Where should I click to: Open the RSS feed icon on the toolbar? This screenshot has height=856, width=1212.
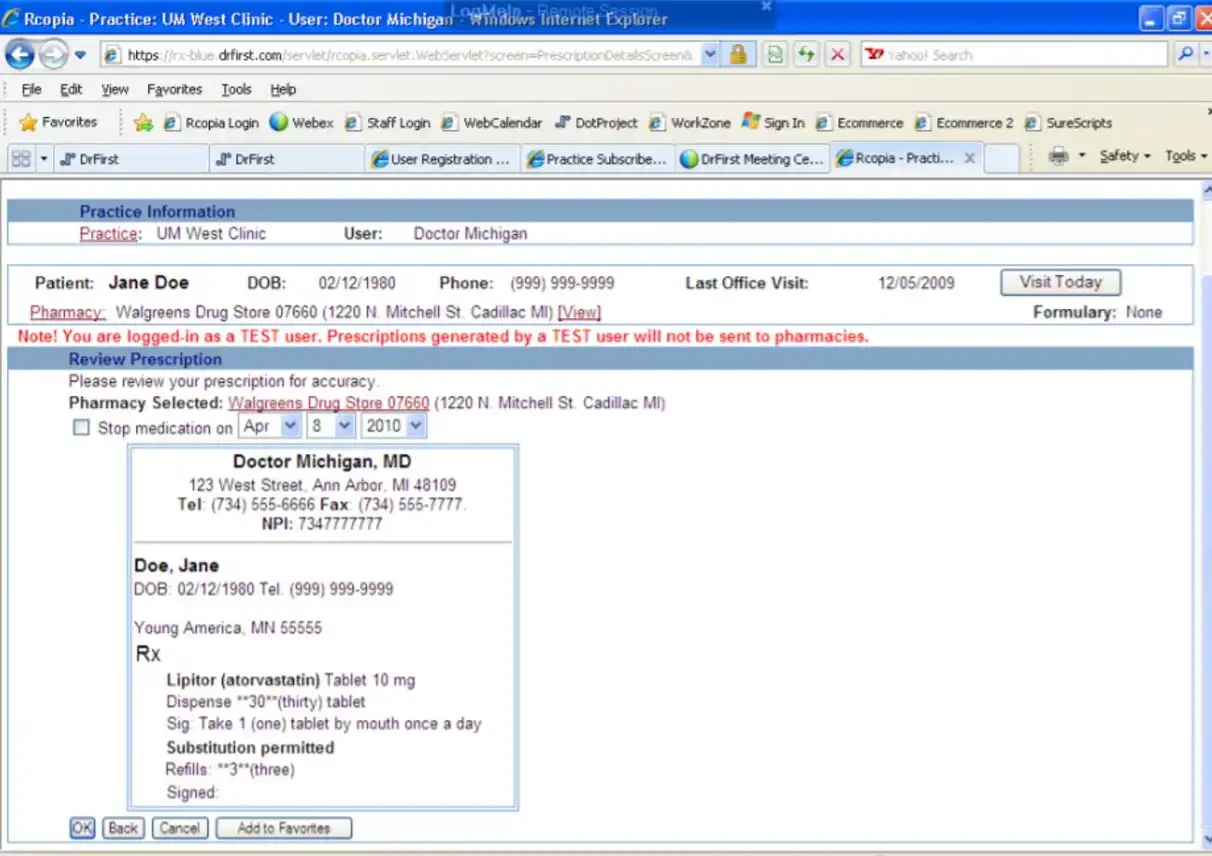click(775, 55)
